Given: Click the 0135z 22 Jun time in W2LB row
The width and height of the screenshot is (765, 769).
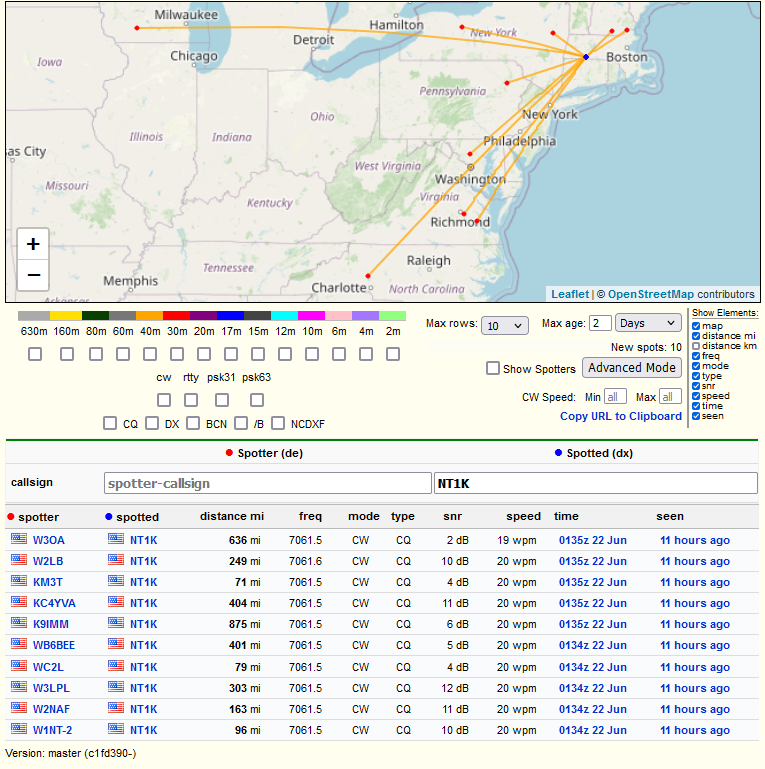Looking at the screenshot, I should tap(592, 561).
